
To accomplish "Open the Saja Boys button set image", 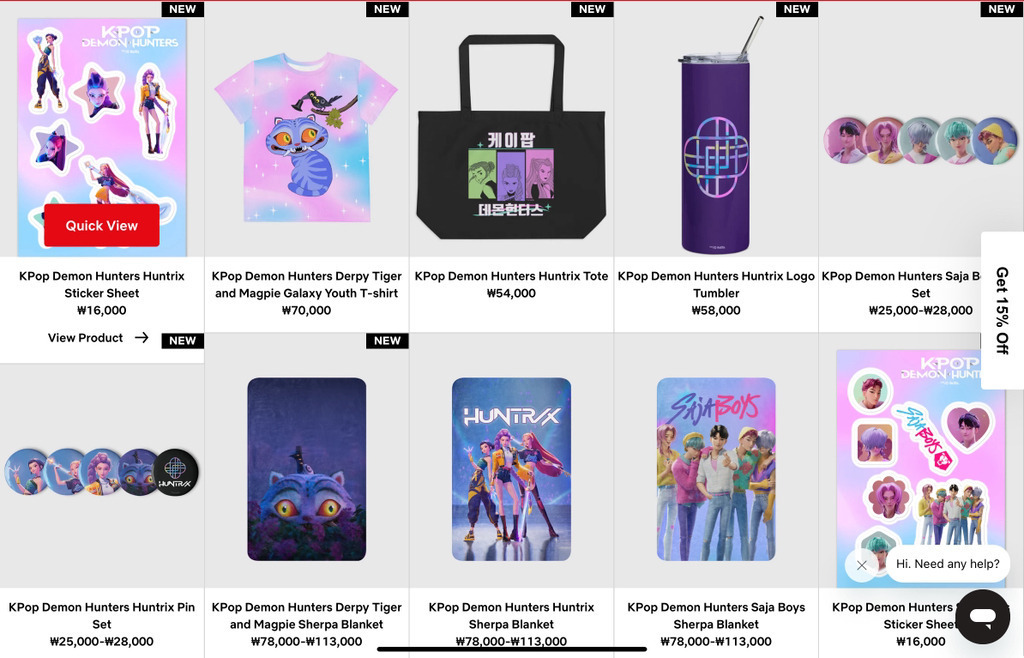I will 920,140.
